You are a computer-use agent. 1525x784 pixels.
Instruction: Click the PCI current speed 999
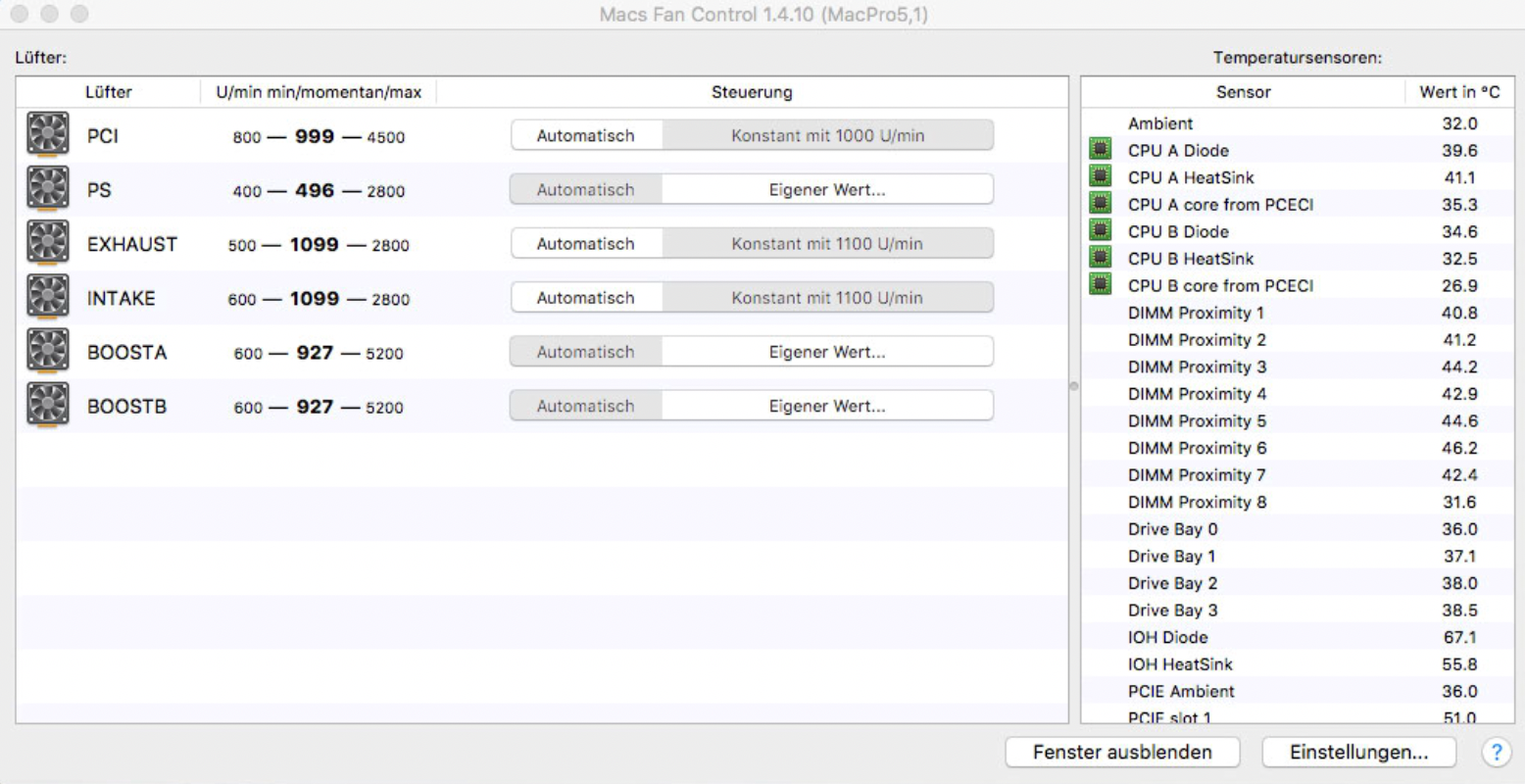click(x=315, y=136)
